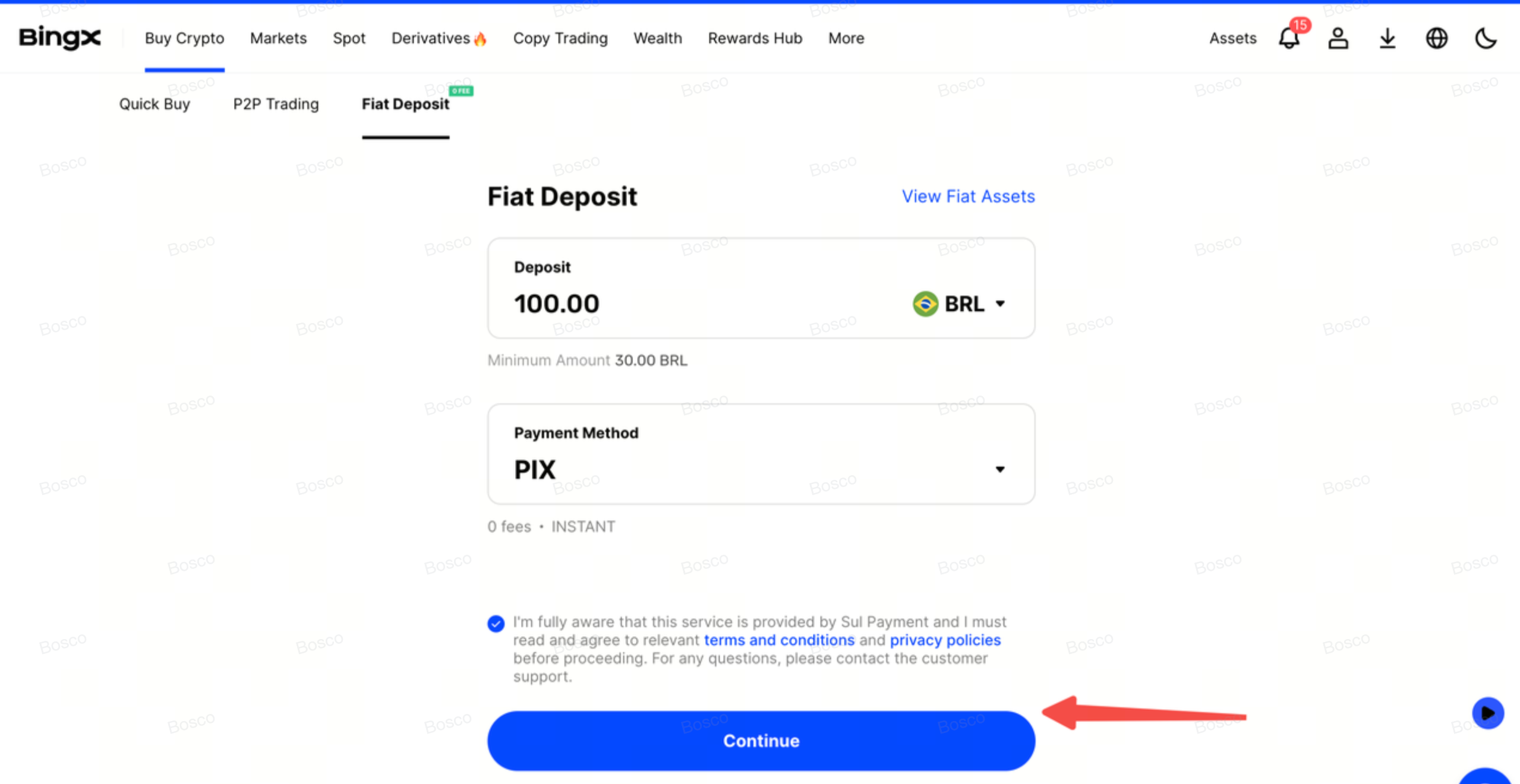Click the download app icon
The width and height of the screenshot is (1520, 784).
(1387, 39)
